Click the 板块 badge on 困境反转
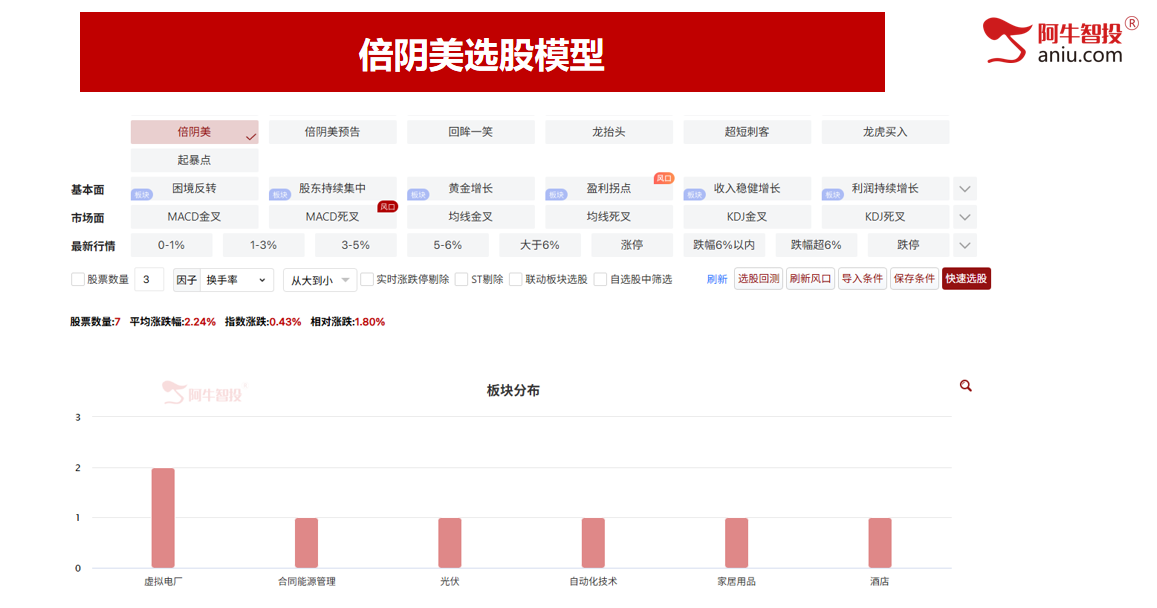 pos(142,195)
